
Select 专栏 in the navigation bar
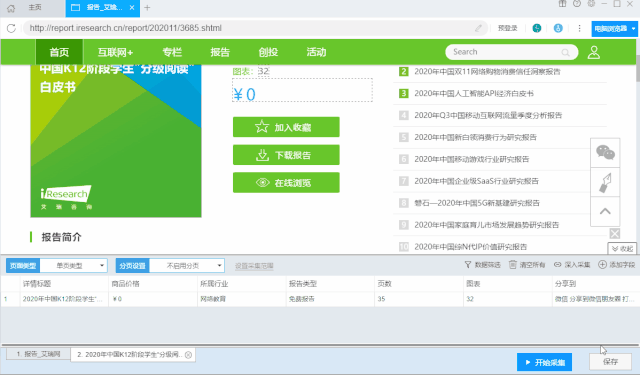click(x=172, y=52)
